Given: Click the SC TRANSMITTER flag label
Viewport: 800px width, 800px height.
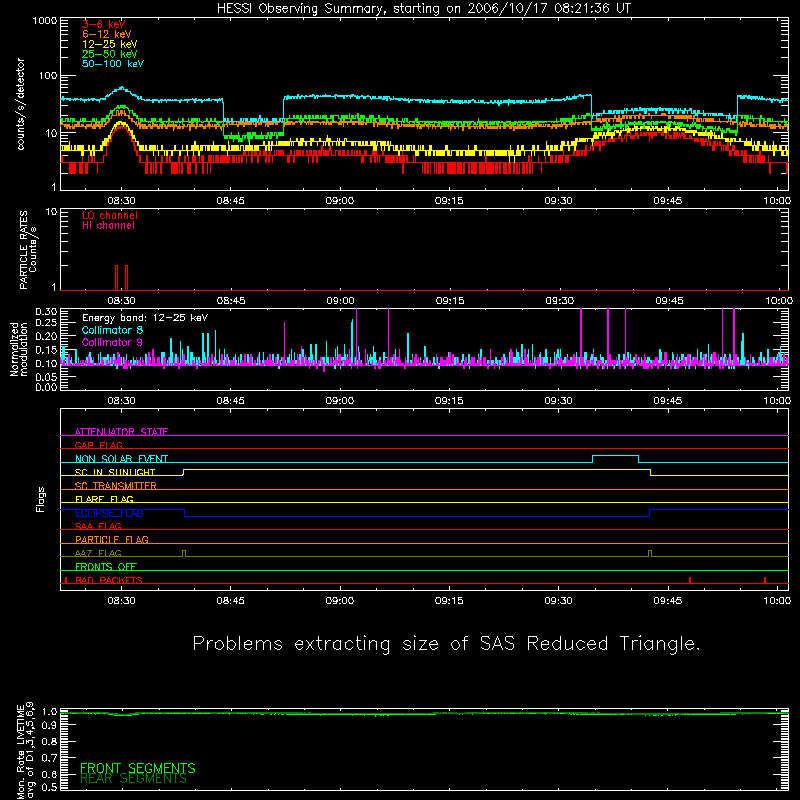Looking at the screenshot, I should tap(115, 486).
